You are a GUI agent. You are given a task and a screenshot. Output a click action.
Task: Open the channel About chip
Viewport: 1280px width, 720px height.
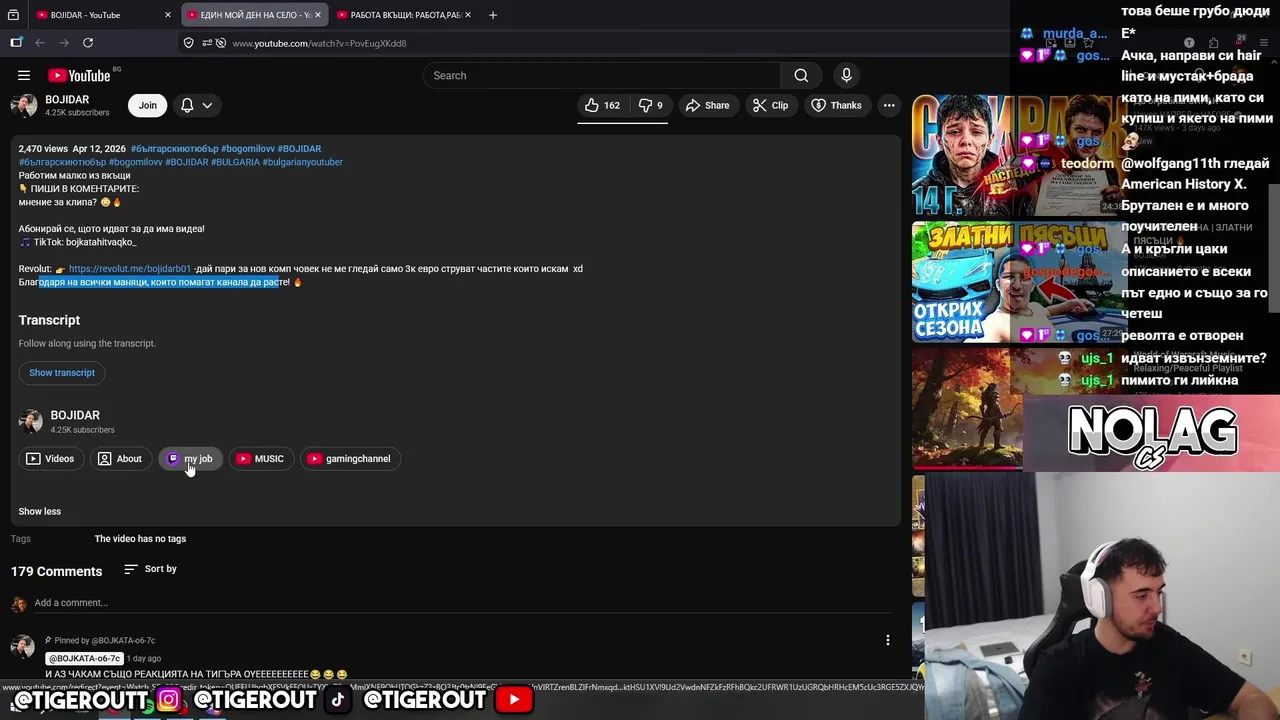click(x=120, y=459)
